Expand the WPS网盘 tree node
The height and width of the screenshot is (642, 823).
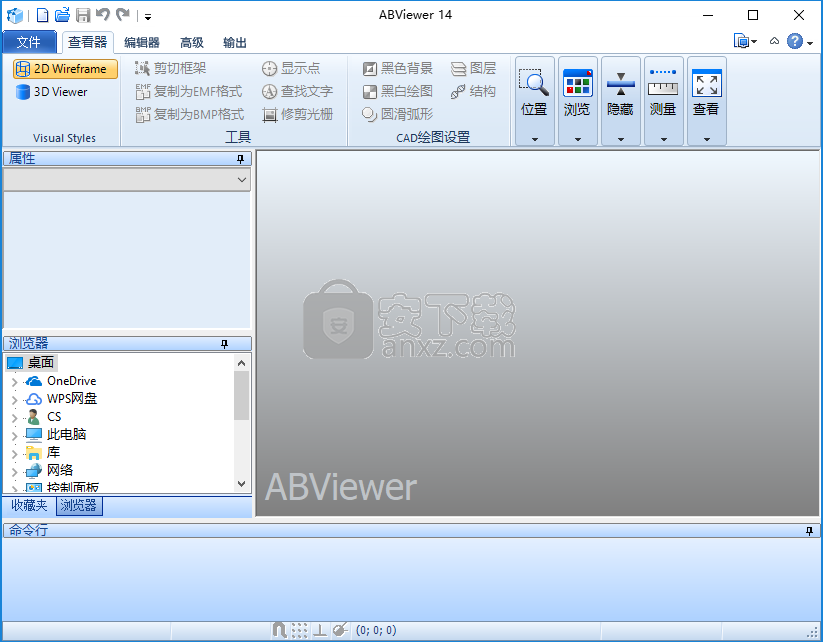tap(15, 400)
